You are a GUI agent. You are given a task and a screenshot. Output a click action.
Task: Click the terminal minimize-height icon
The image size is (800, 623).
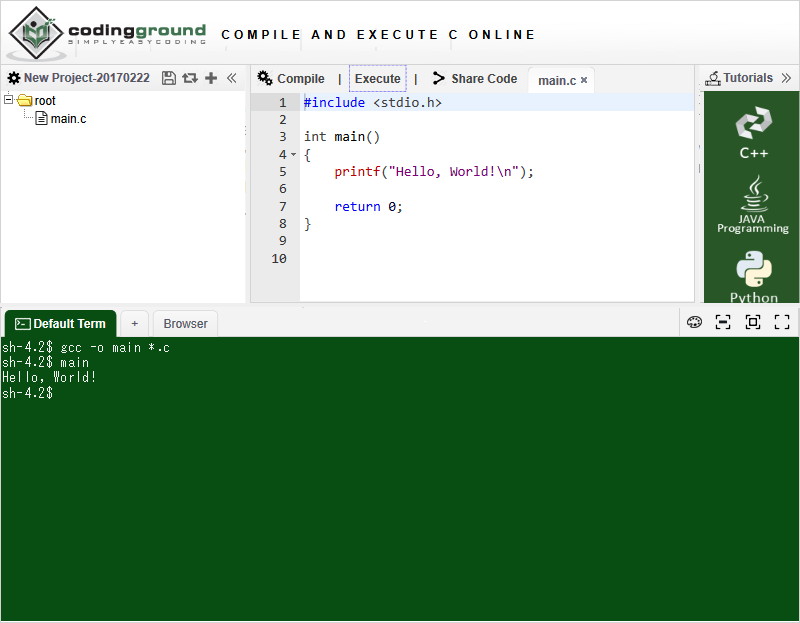click(x=723, y=322)
